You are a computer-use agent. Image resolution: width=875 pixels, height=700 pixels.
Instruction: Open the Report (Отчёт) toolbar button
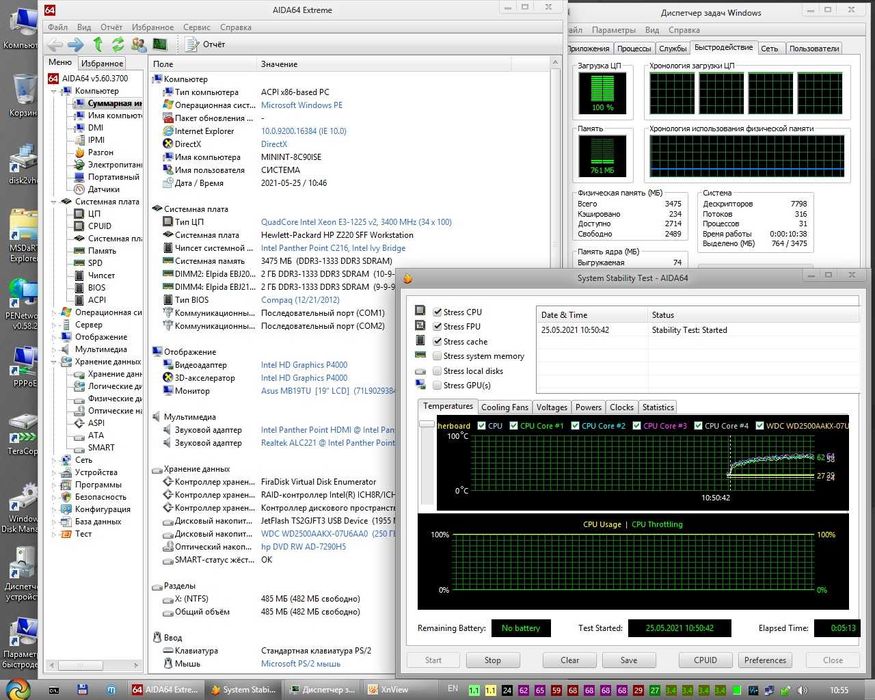coord(205,45)
